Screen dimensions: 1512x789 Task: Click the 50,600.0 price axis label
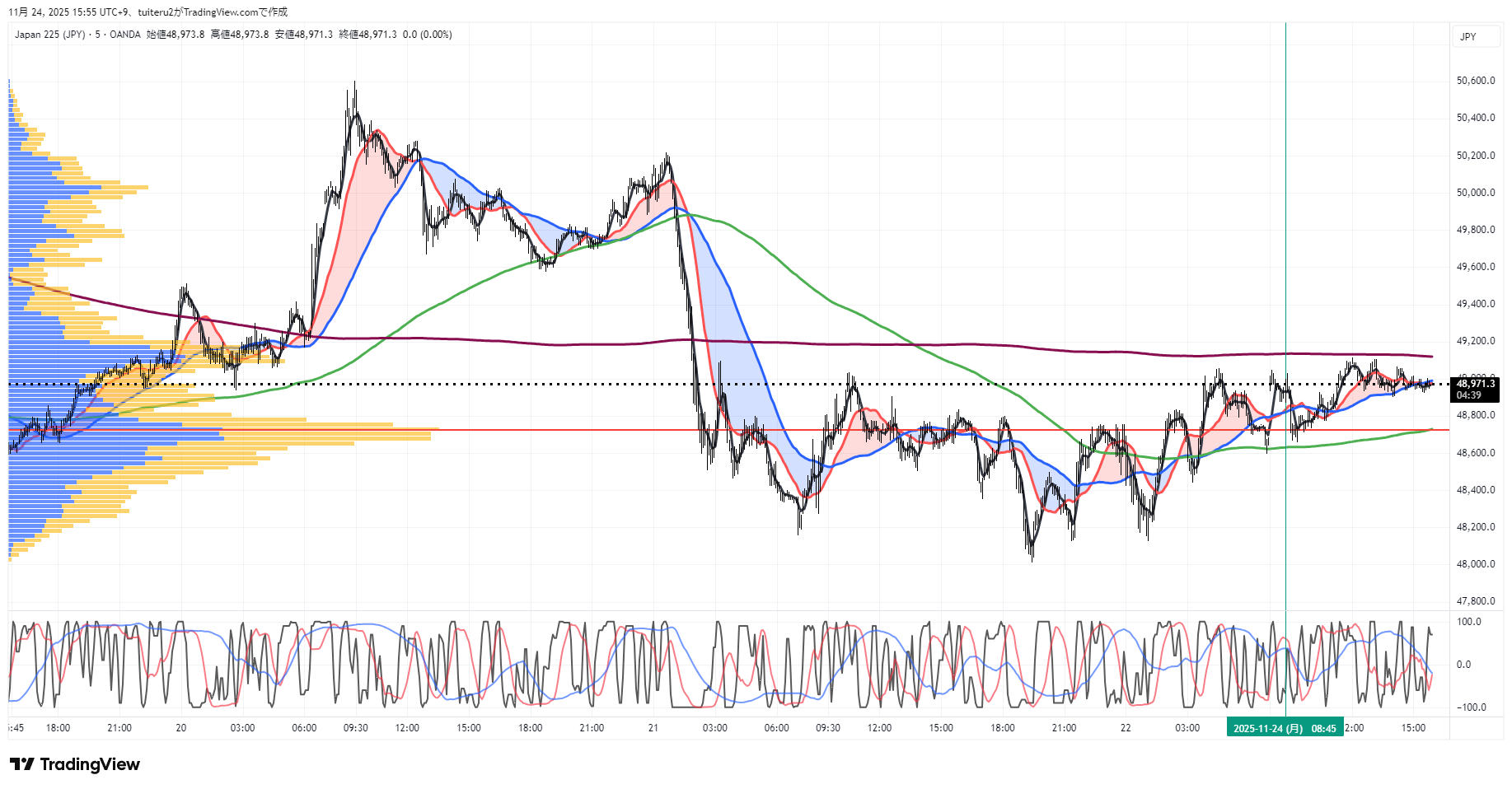coord(1475,81)
